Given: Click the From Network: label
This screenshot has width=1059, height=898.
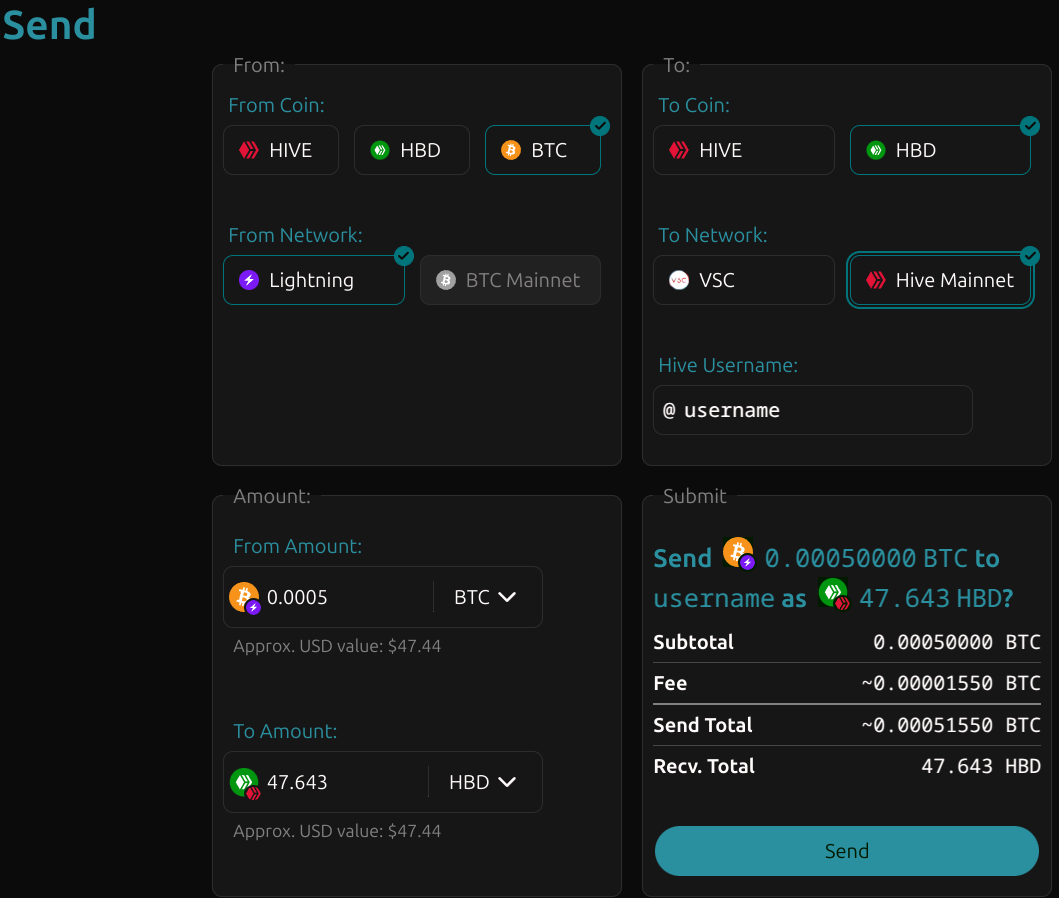Looking at the screenshot, I should click(x=295, y=235).
